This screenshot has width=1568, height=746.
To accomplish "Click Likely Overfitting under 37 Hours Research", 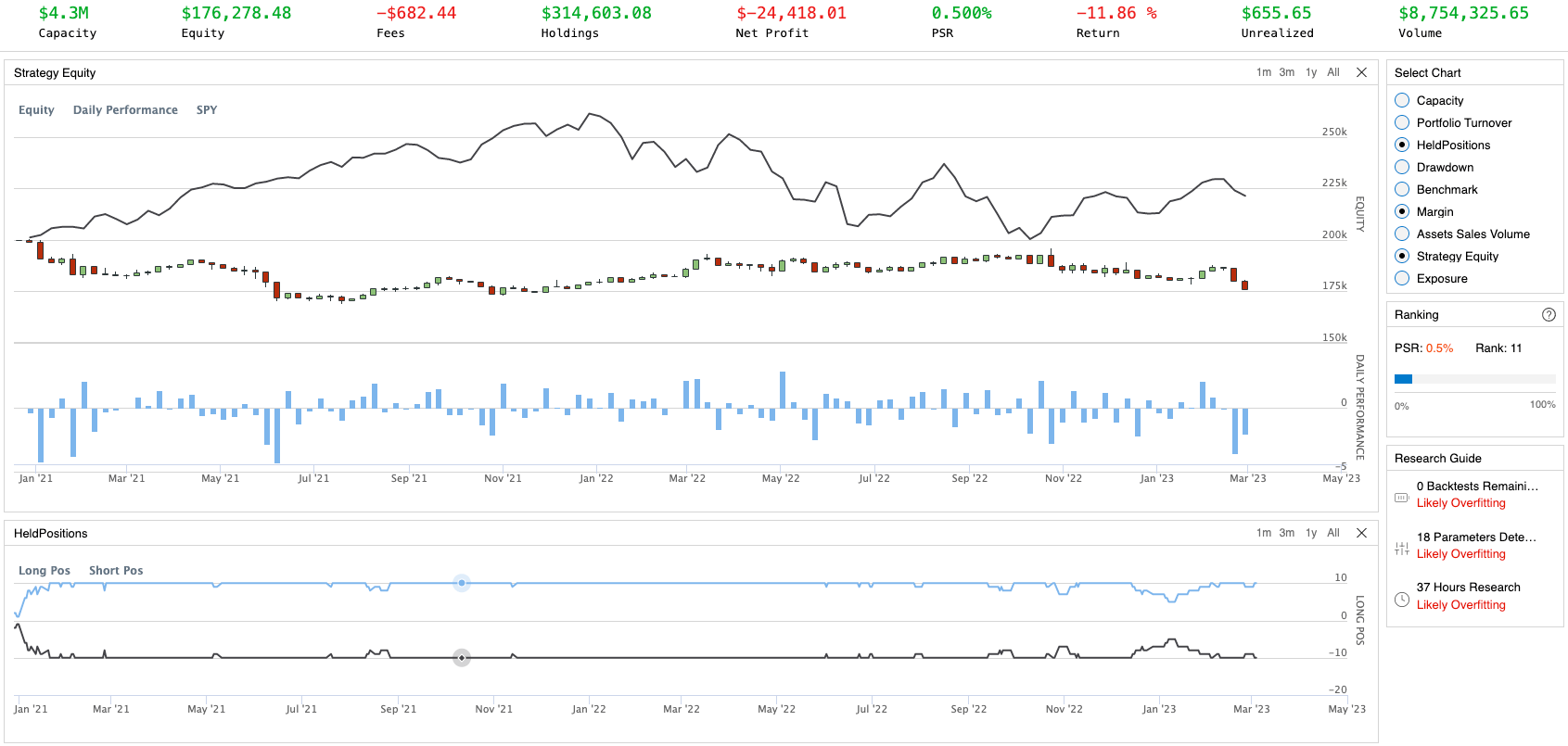I will 1460,605.
